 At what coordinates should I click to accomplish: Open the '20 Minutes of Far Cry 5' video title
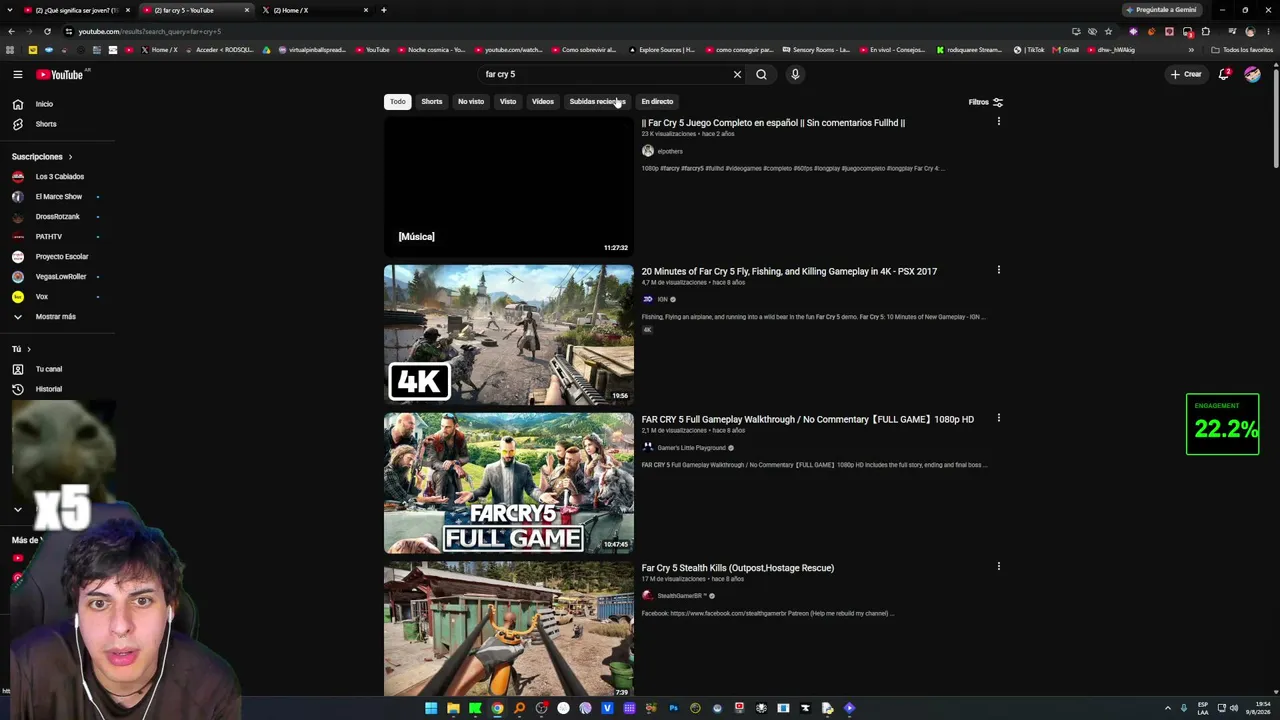click(789, 271)
